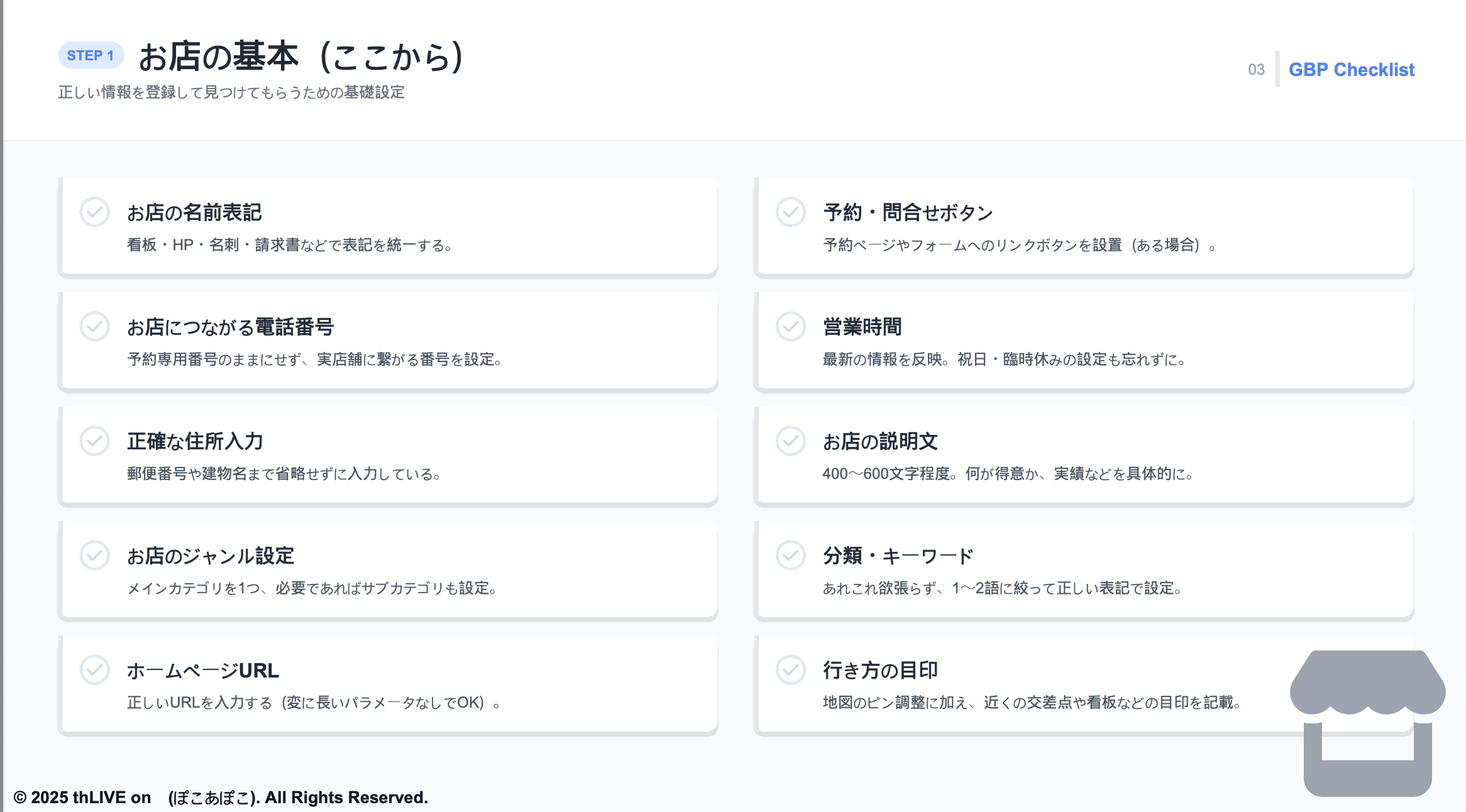Check off お店につながる電話番号
Viewport: 1466px width, 812px height.
94,327
